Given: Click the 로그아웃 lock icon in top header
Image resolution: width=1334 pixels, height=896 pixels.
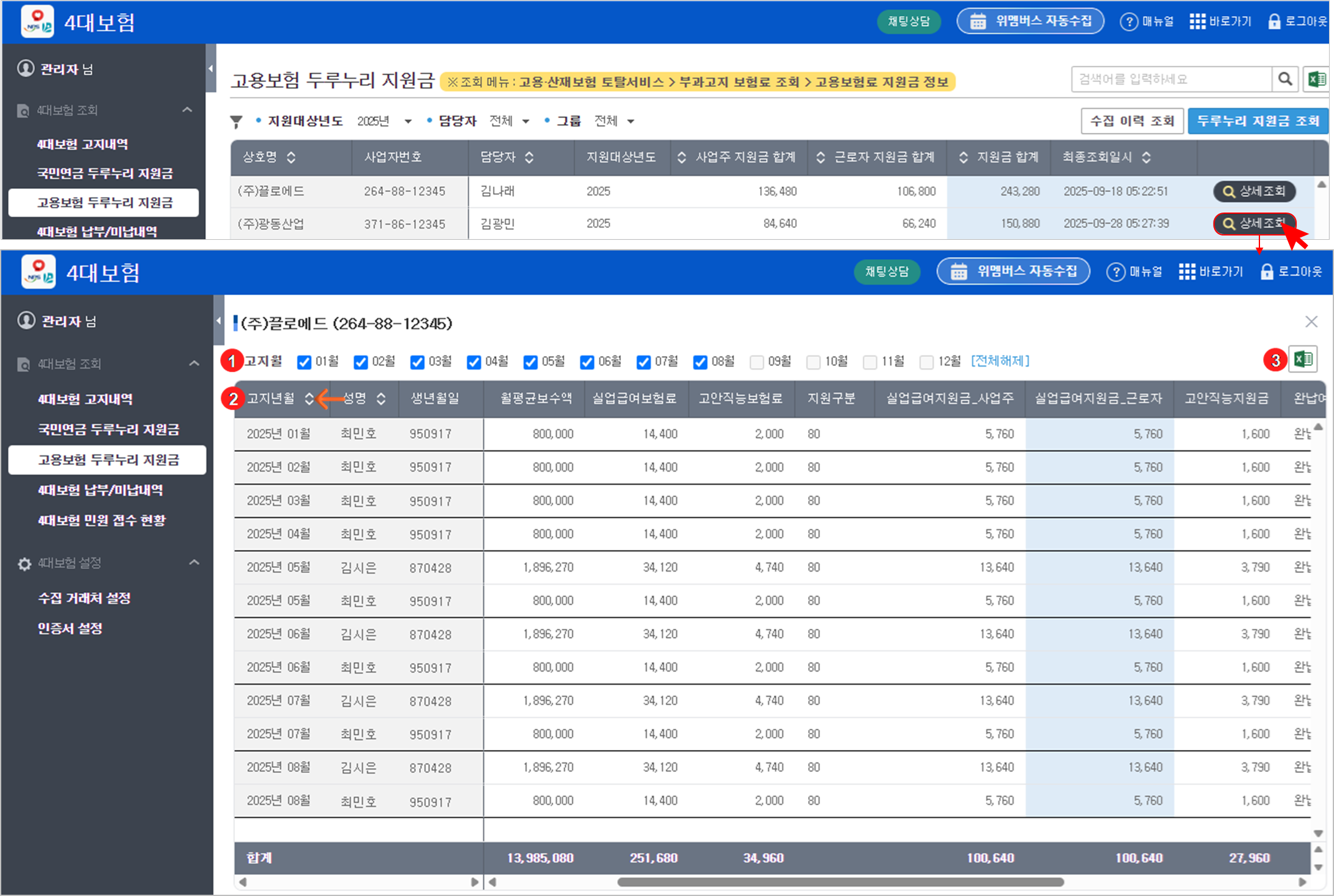Looking at the screenshot, I should pos(1274,22).
